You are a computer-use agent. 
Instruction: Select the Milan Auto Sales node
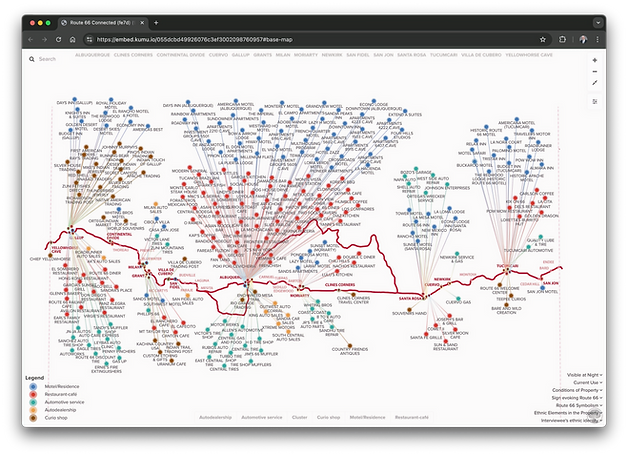pyautogui.click(x=156, y=204)
